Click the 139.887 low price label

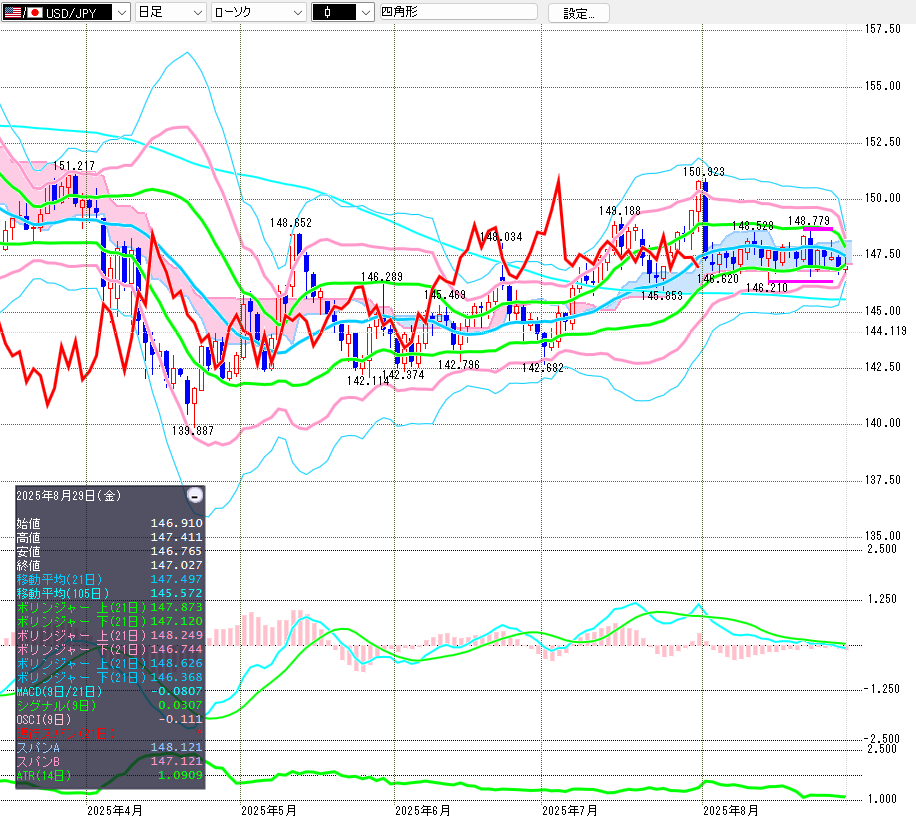click(193, 431)
